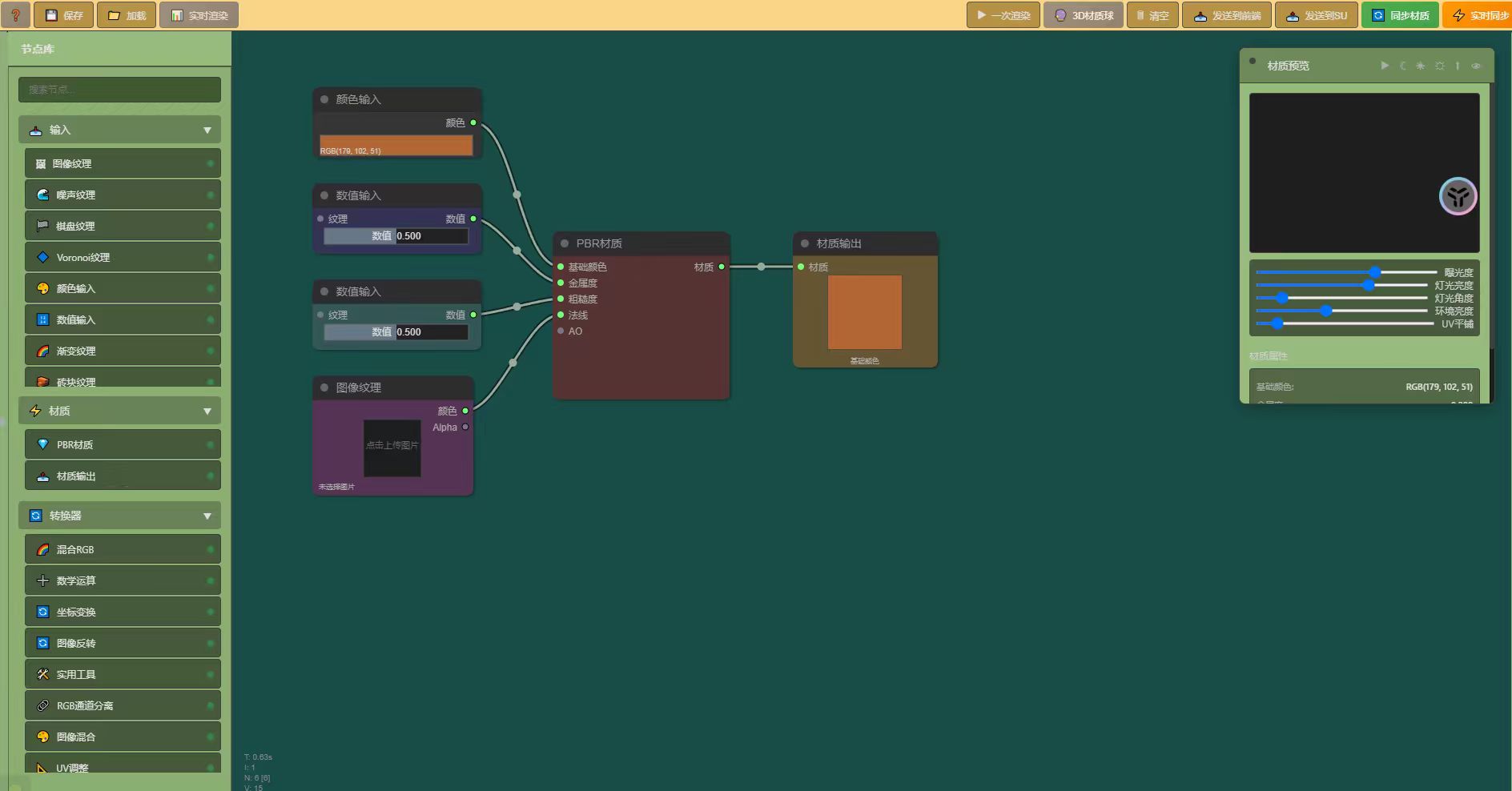The height and width of the screenshot is (791, 1512).
Task: Open the 3D材质球 item in toolbar
Action: 1084,15
